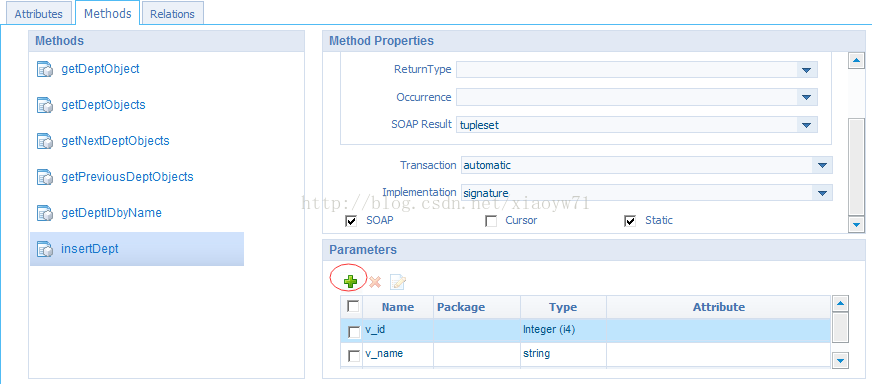
Task: Click the Transaction field showing automatic
Action: (x=647, y=165)
